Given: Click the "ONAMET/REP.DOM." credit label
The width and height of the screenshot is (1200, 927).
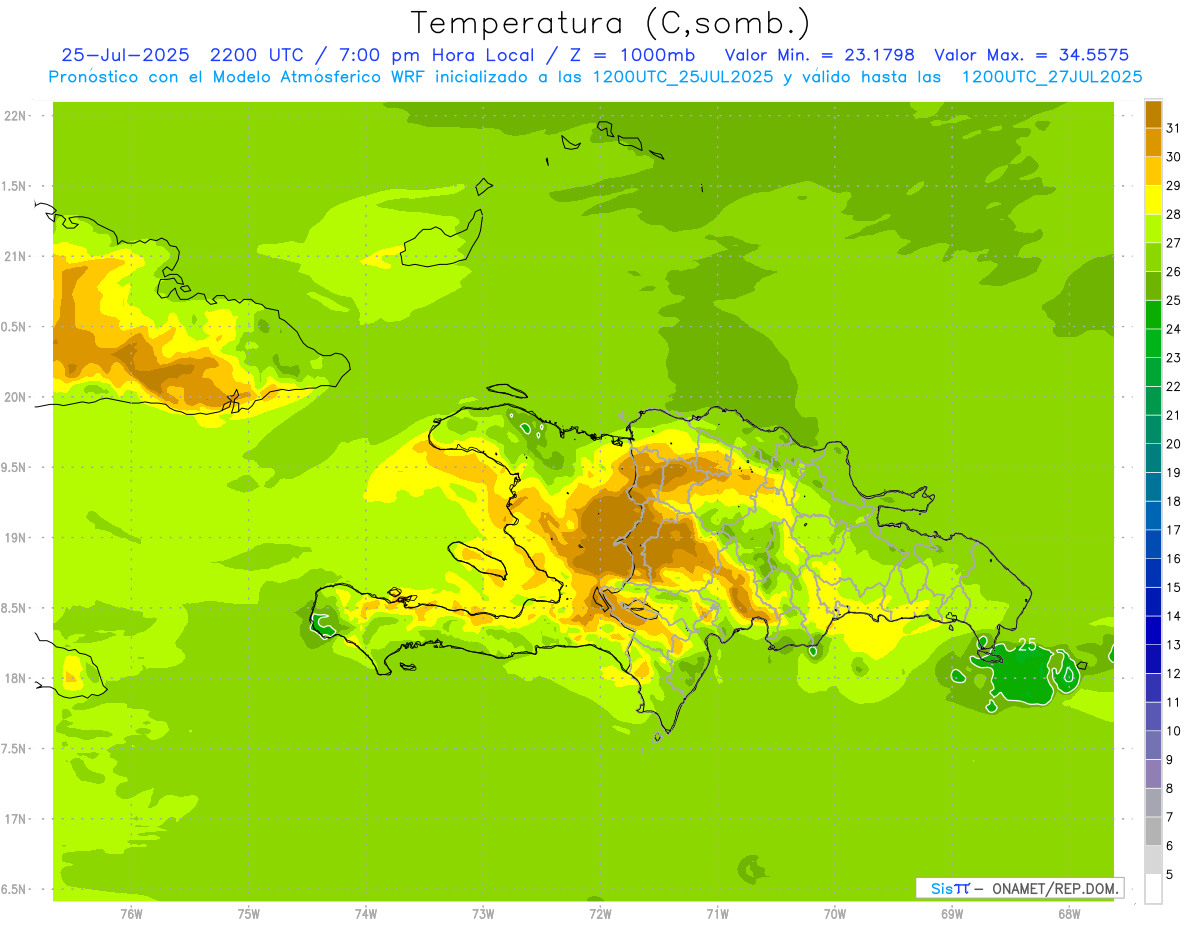Looking at the screenshot, I should pyautogui.click(x=1054, y=888).
